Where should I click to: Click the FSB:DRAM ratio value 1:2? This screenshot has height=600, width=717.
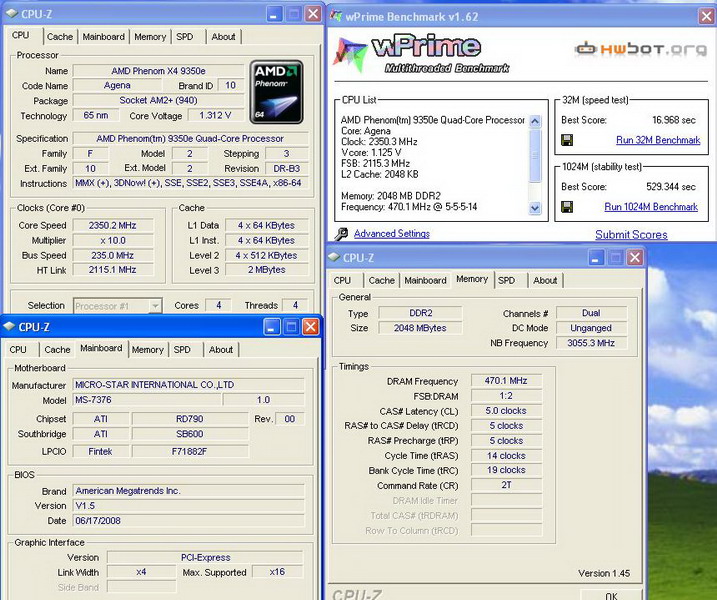[x=506, y=396]
